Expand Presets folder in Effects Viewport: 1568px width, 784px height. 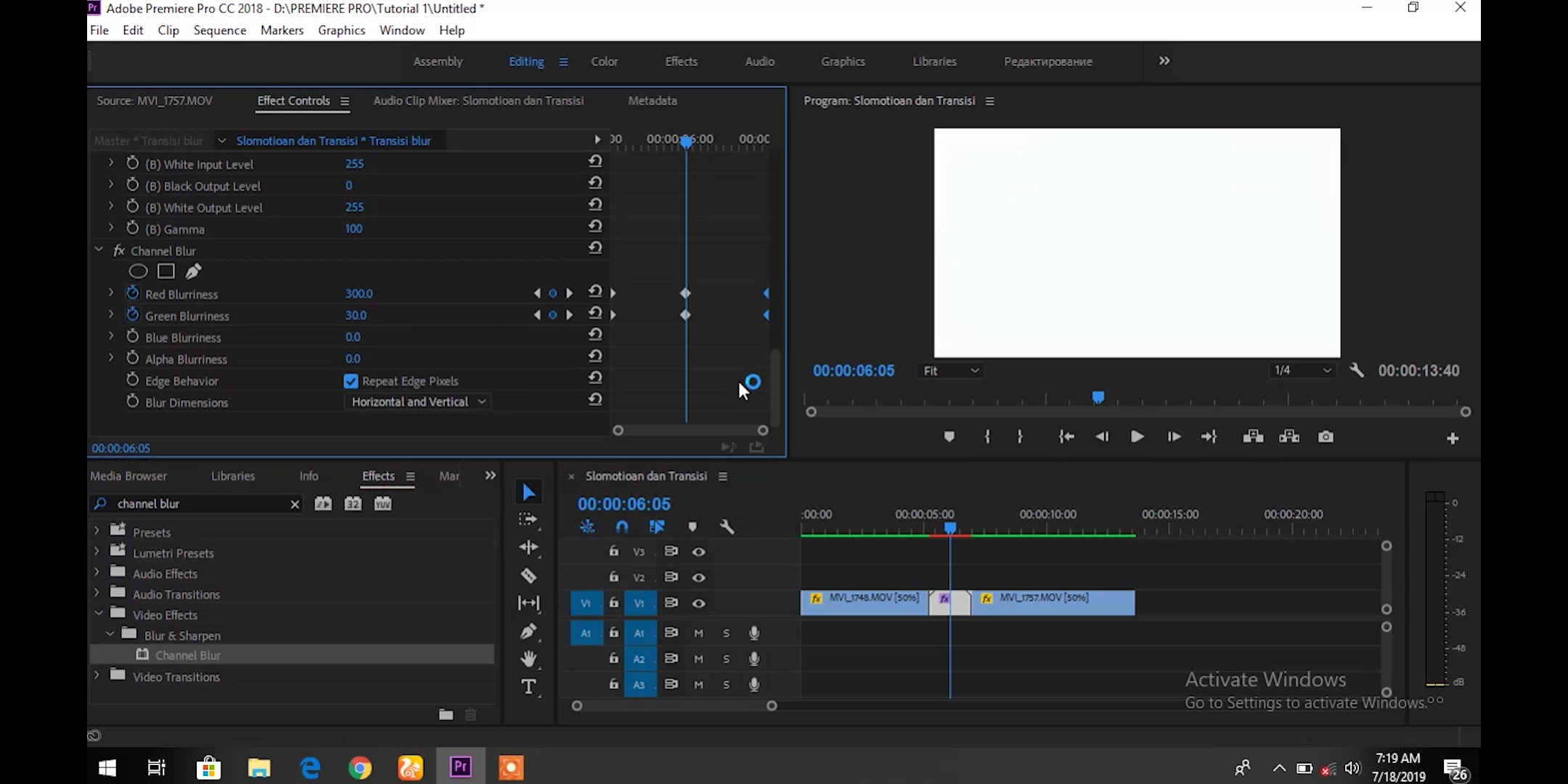pyautogui.click(x=97, y=531)
